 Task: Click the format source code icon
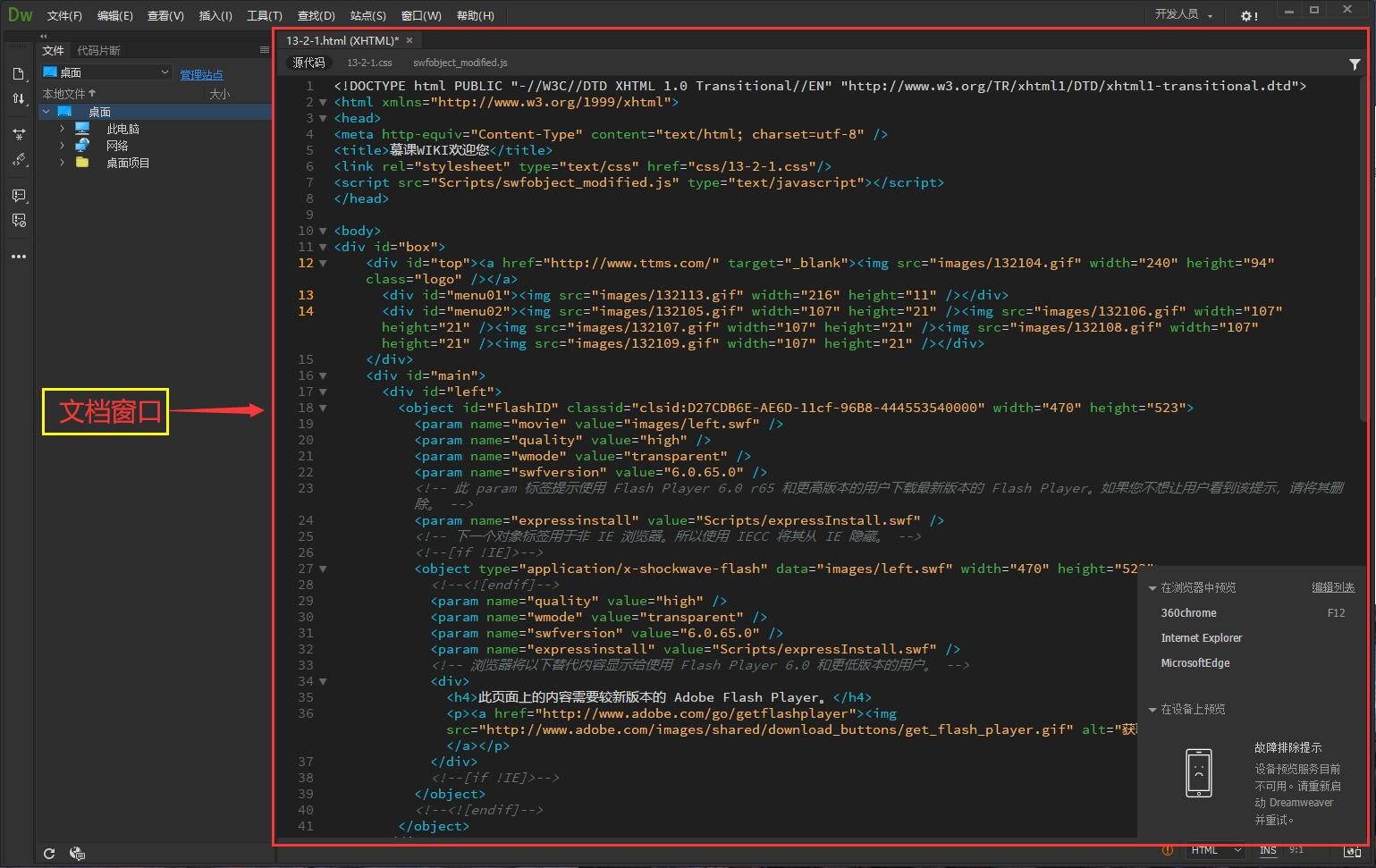pos(19,160)
